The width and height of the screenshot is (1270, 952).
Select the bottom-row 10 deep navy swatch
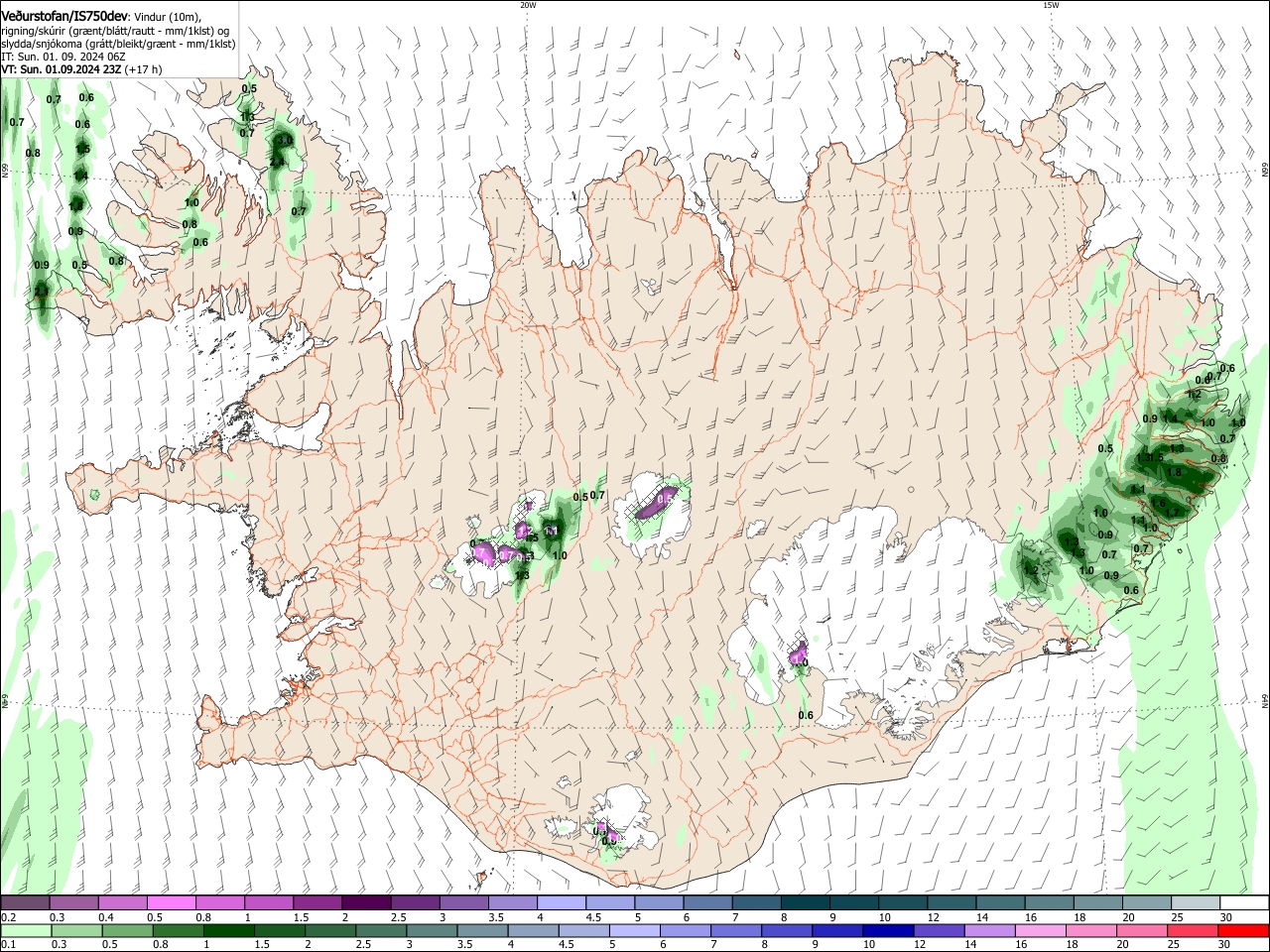pyautogui.click(x=887, y=931)
